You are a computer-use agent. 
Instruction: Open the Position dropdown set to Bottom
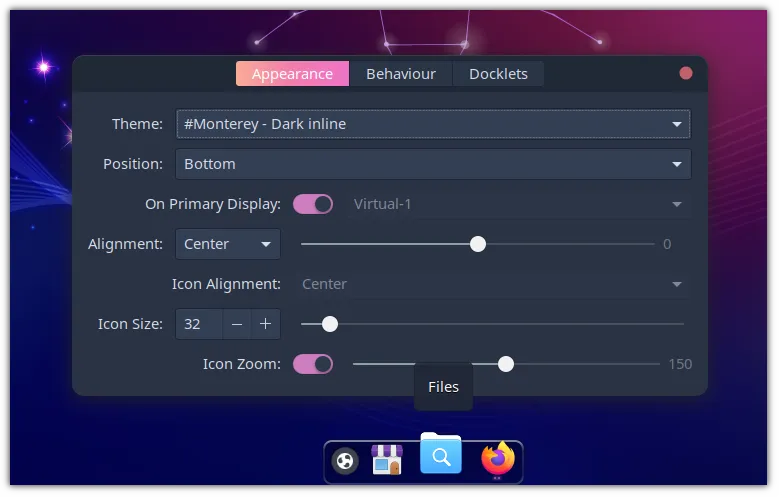click(x=432, y=164)
